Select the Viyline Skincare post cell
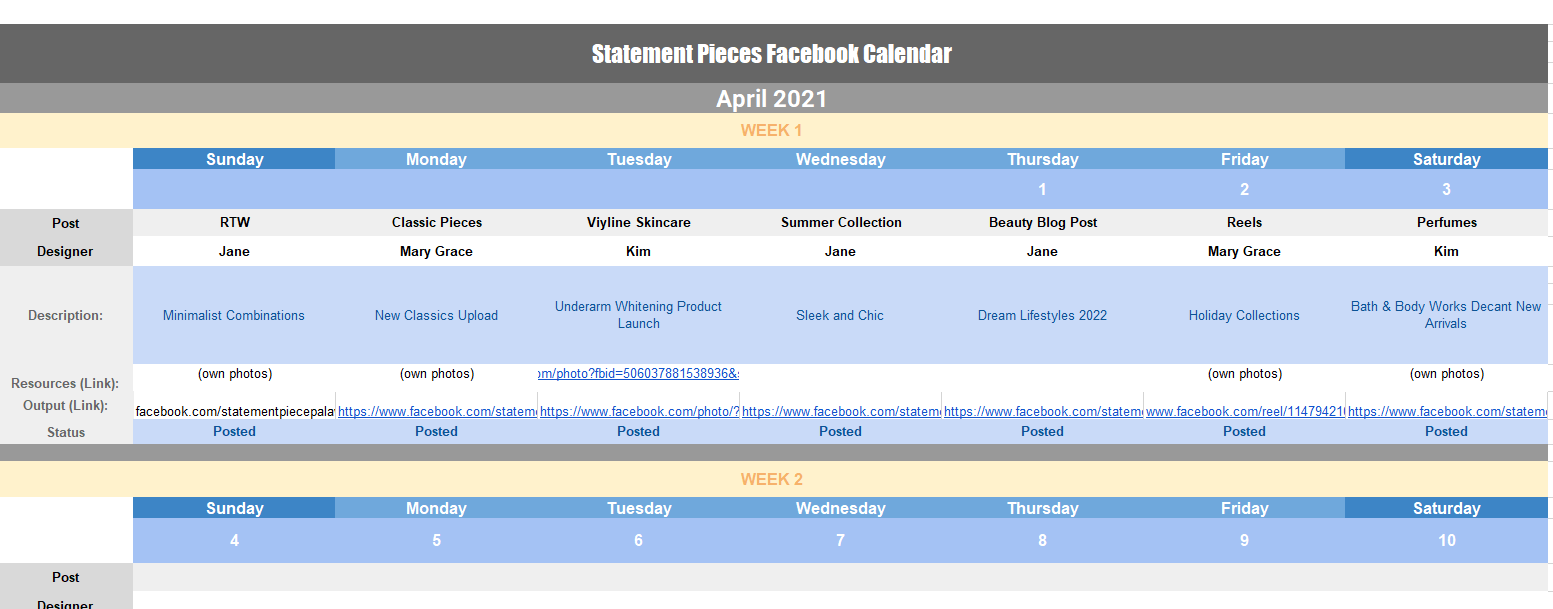Screen dimensions: 1553x609 click(x=639, y=223)
